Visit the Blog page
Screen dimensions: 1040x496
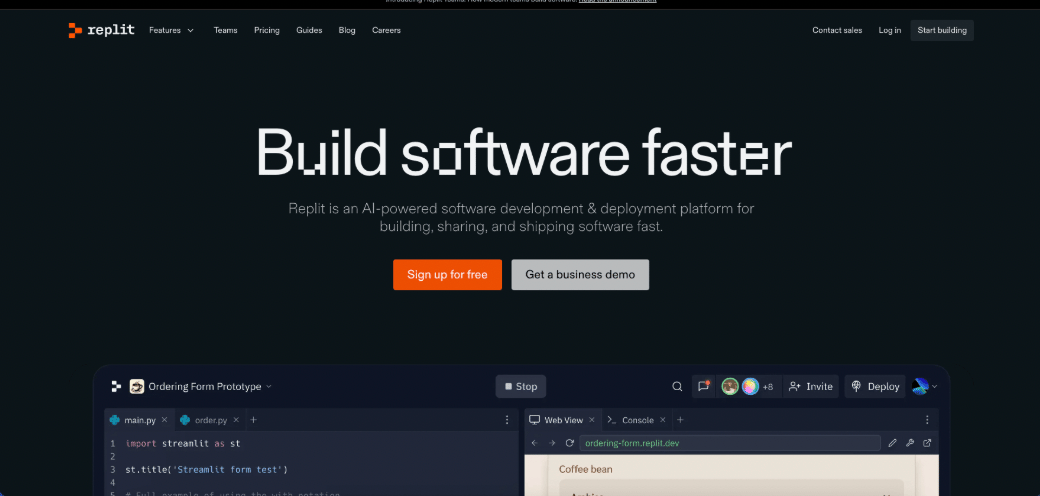coord(347,31)
